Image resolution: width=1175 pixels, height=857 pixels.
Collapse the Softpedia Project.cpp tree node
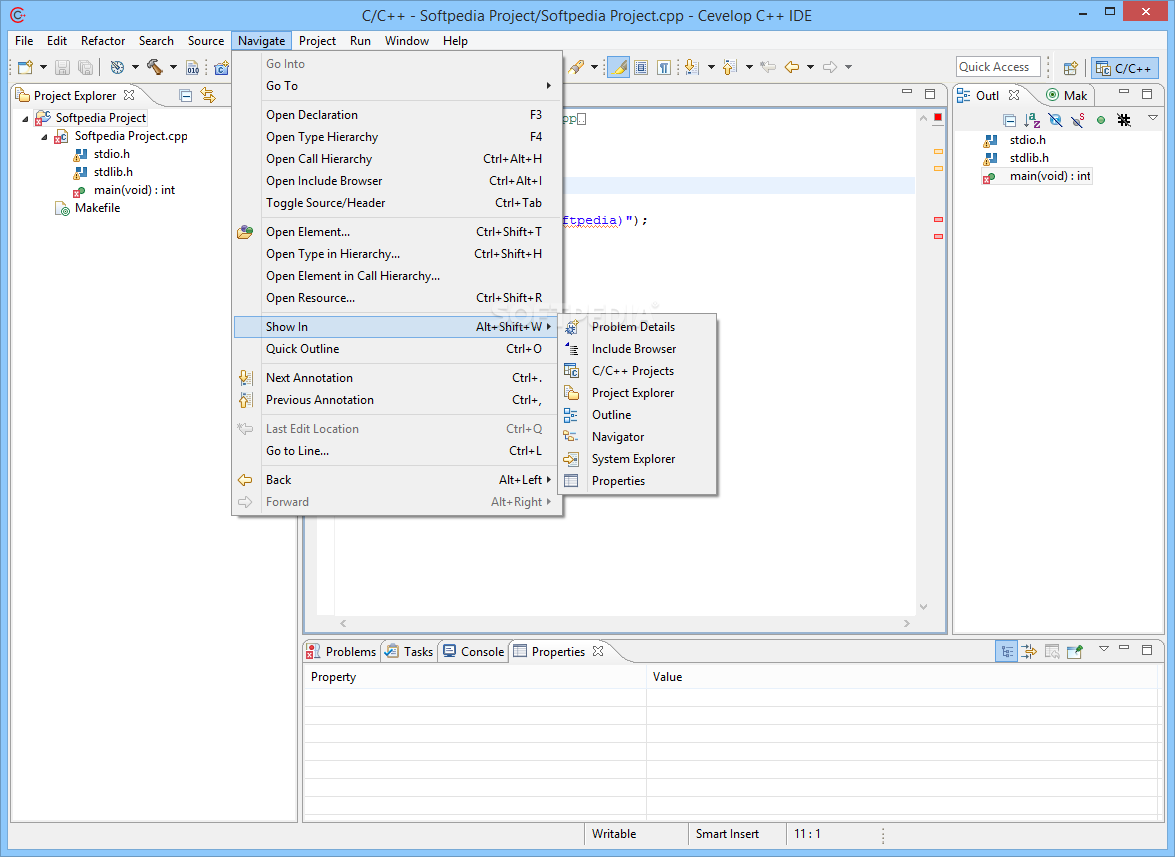click(43, 136)
